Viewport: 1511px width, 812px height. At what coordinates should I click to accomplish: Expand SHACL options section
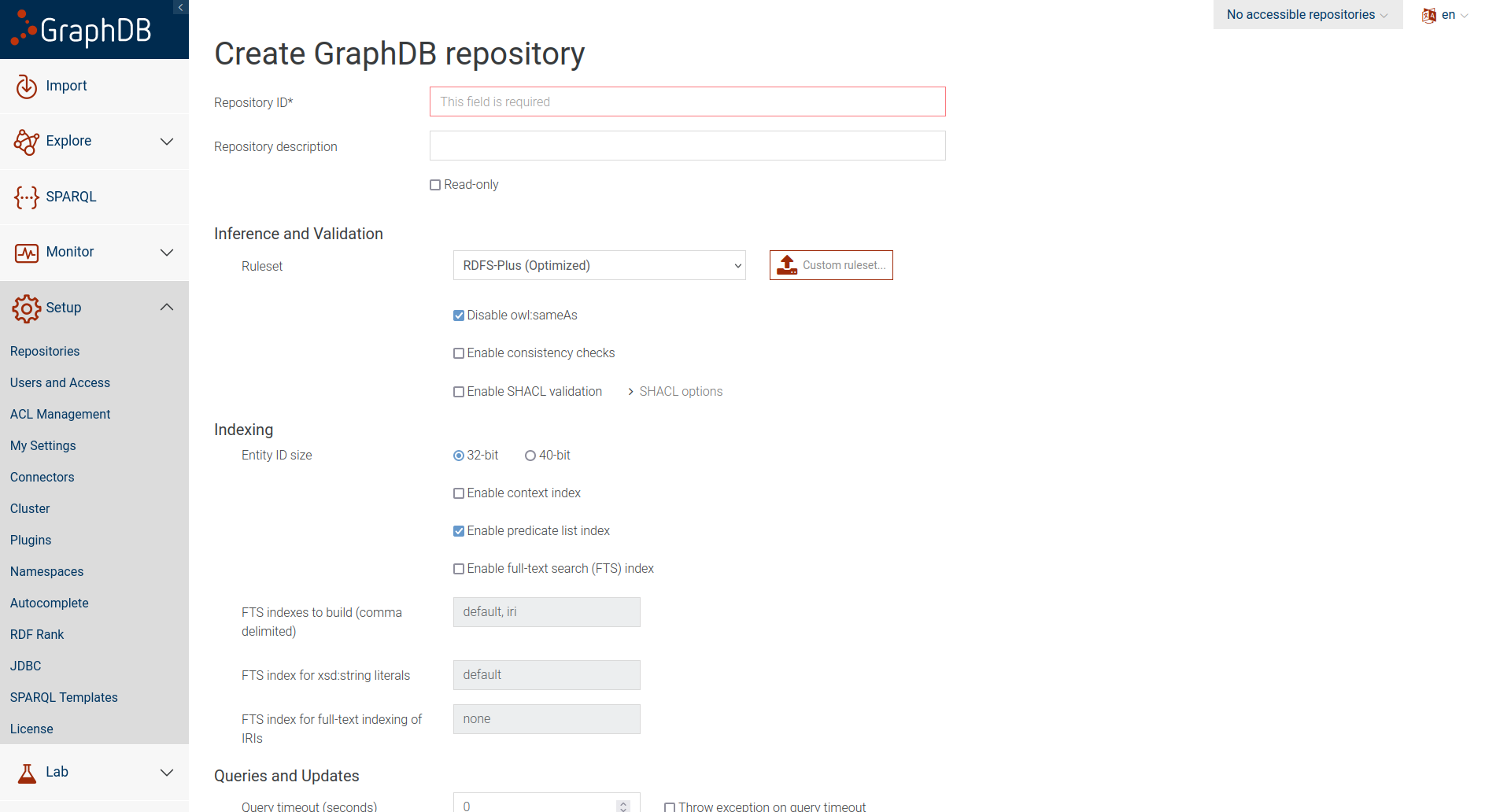click(675, 392)
